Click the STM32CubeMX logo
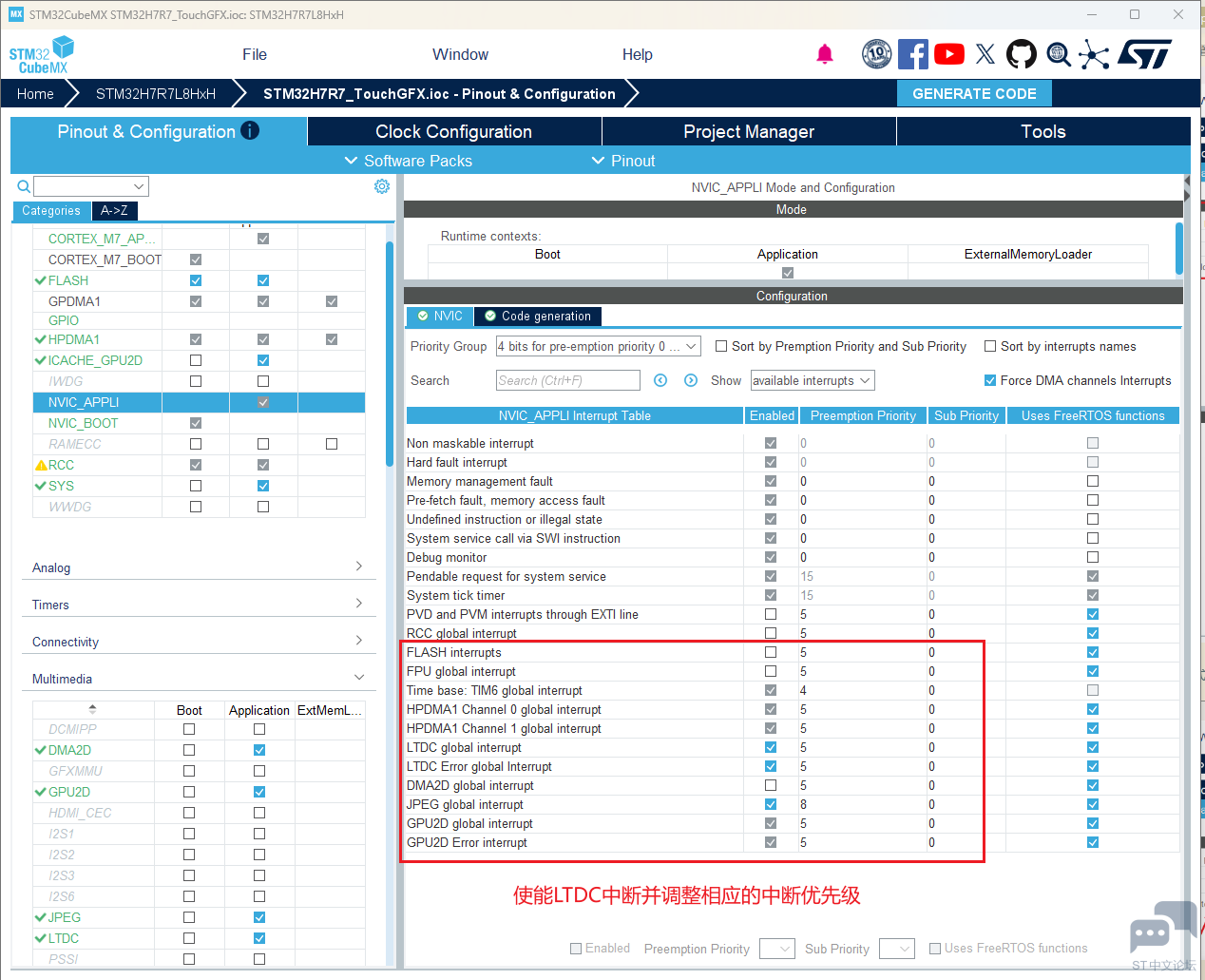1205x980 pixels. [42, 55]
